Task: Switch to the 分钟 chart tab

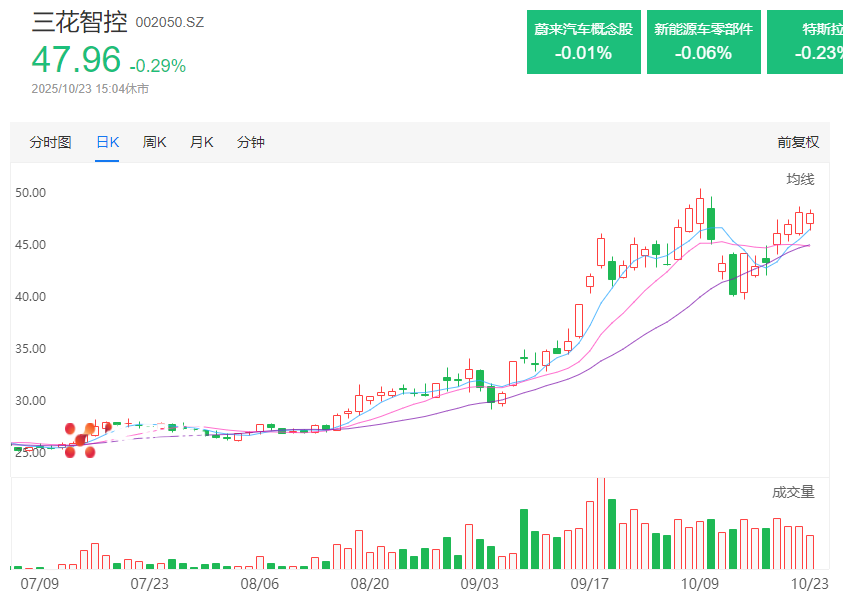Action: coord(250,142)
